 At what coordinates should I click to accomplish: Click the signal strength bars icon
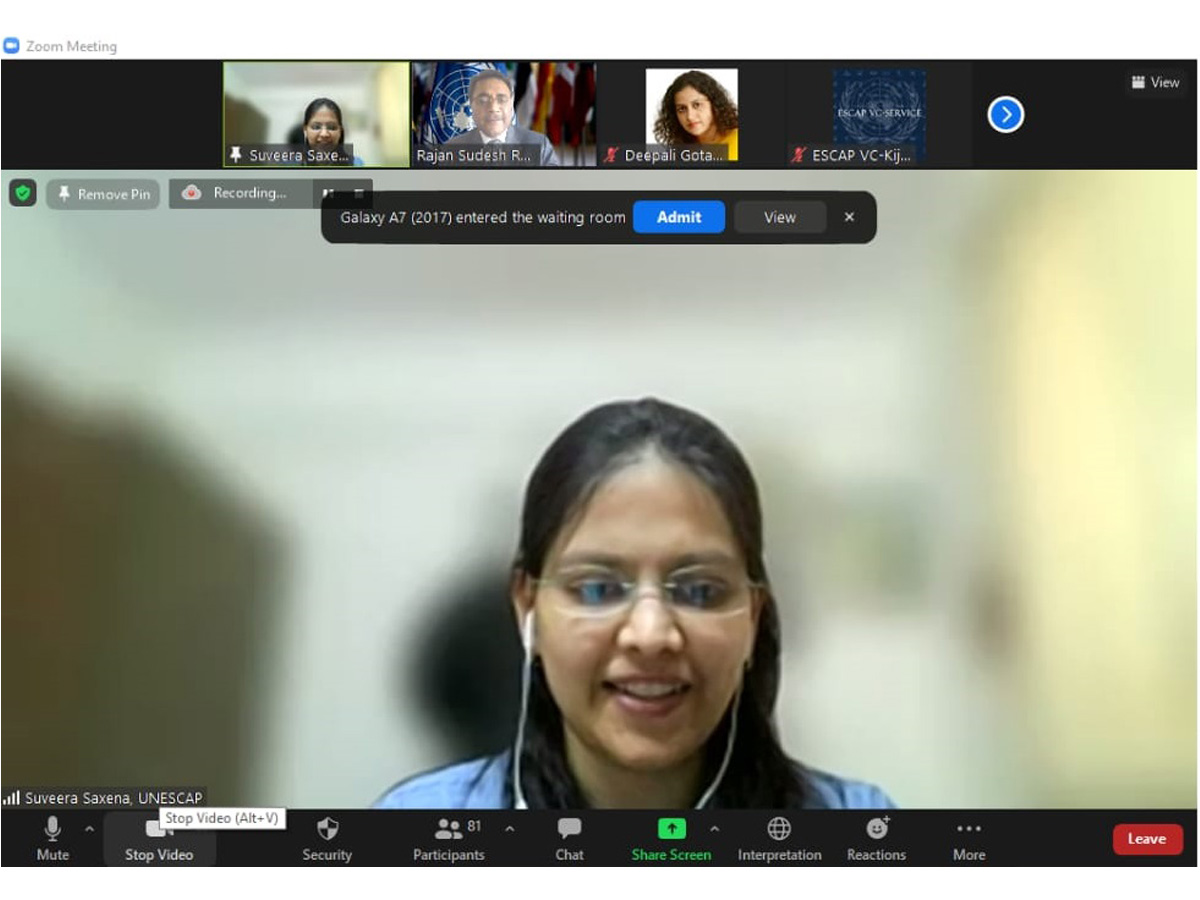coord(11,798)
